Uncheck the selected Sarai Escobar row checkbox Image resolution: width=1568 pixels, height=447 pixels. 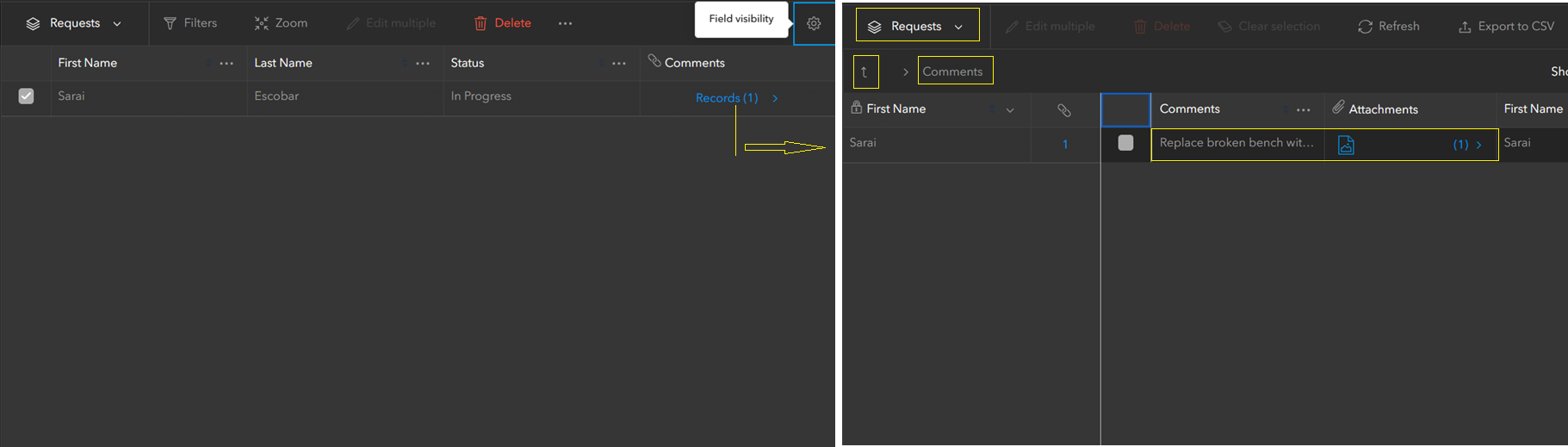point(27,96)
